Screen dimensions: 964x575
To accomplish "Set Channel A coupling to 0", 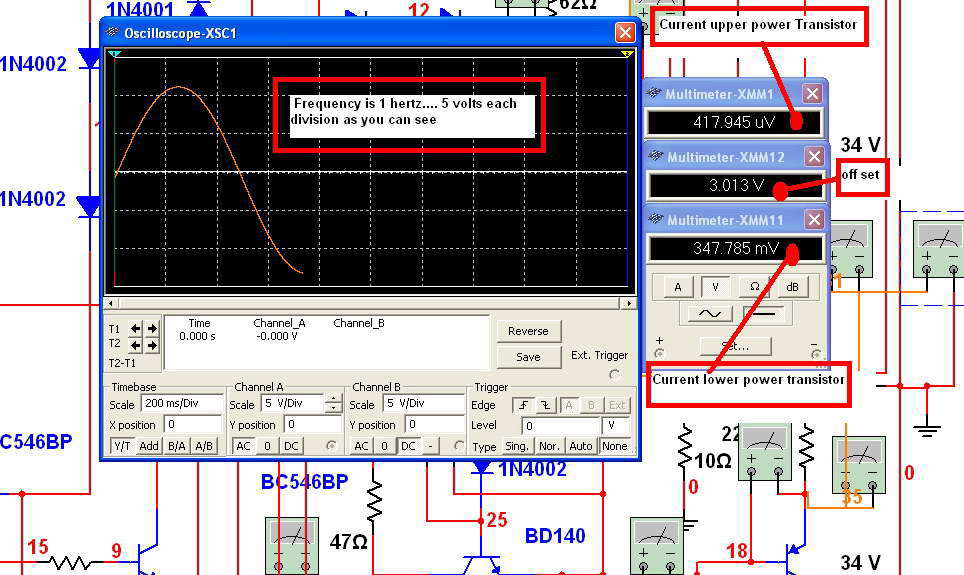I will coord(267,446).
